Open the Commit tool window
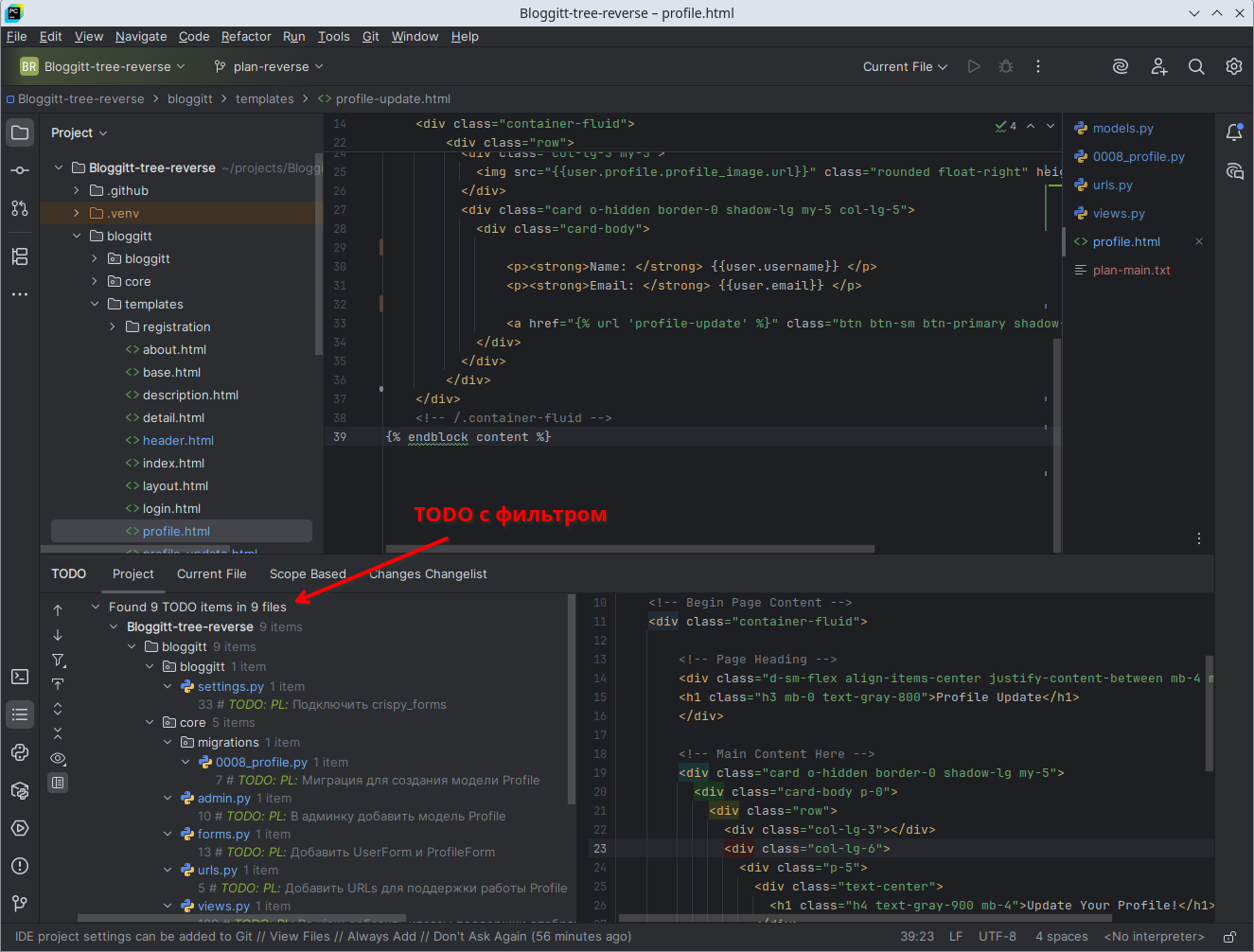Viewport: 1254px width, 952px height. 20,170
